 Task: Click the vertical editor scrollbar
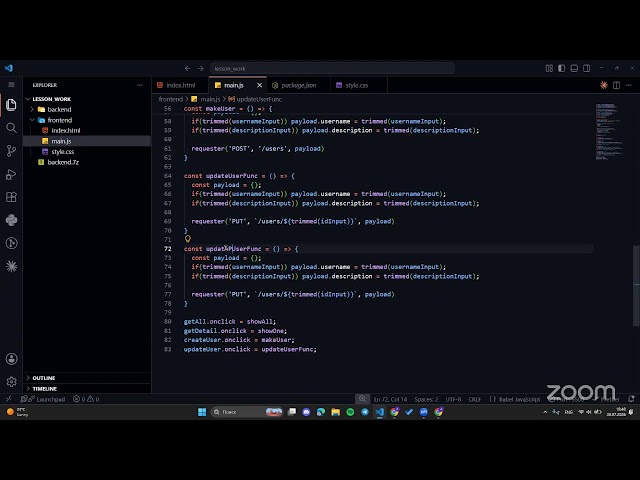[x=636, y=285]
